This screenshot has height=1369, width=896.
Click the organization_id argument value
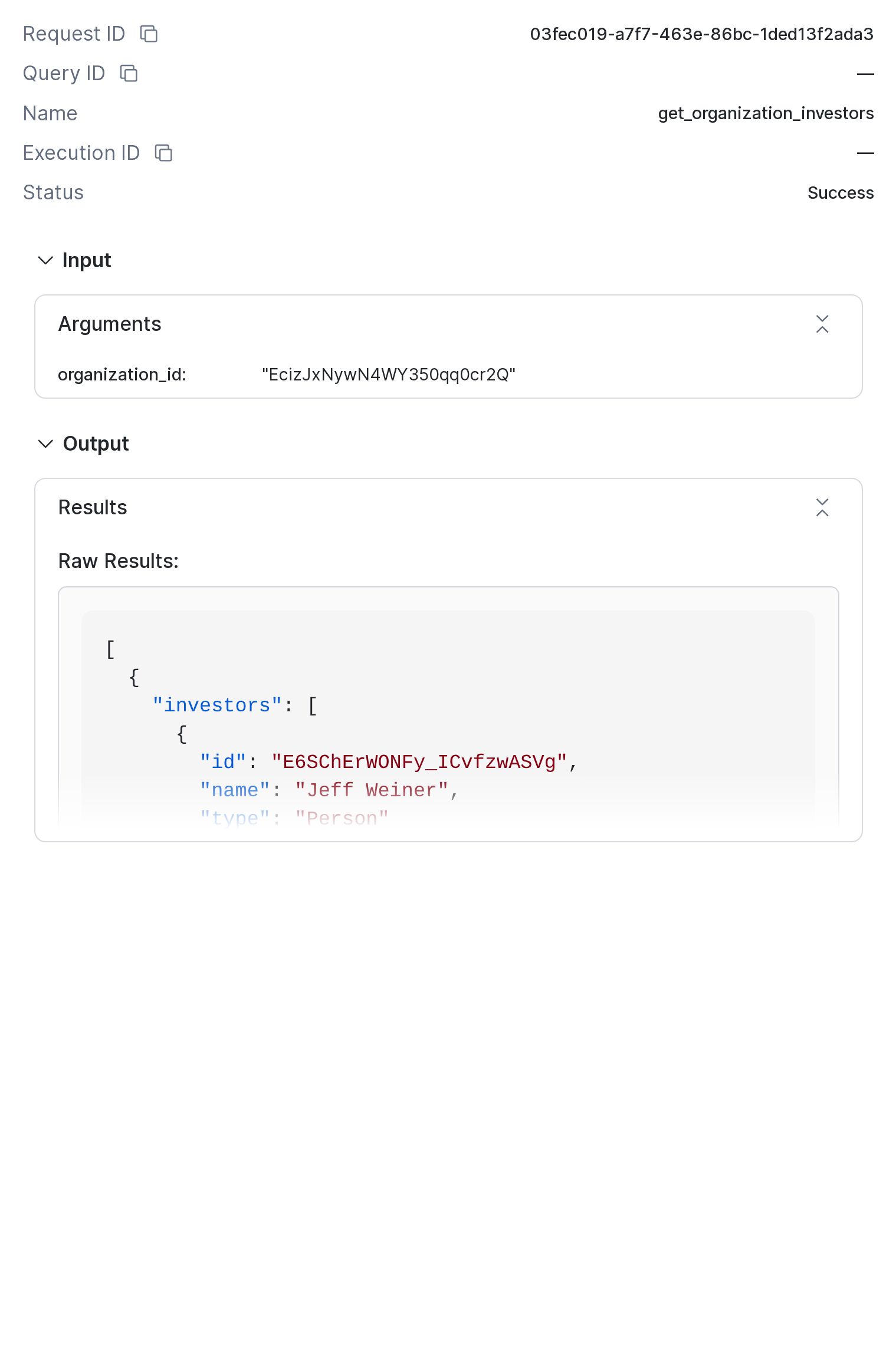389,375
